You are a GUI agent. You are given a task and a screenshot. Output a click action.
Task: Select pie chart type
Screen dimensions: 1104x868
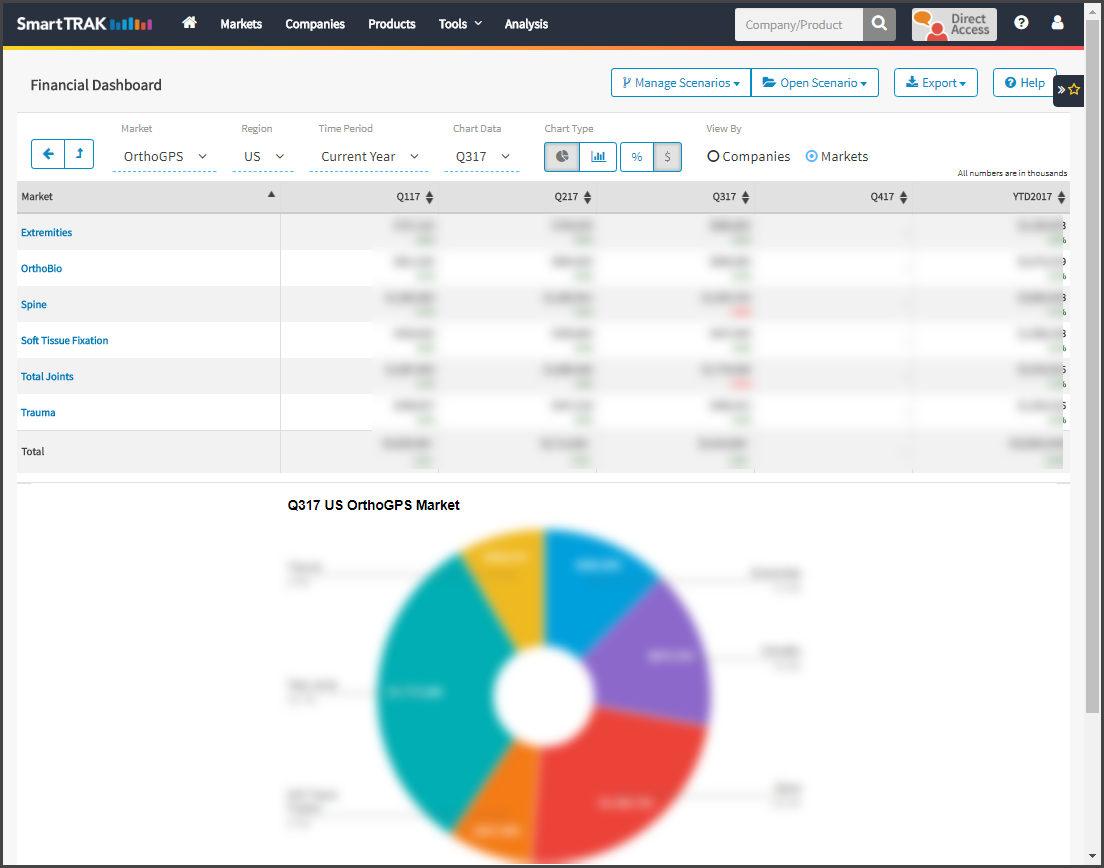coord(562,156)
